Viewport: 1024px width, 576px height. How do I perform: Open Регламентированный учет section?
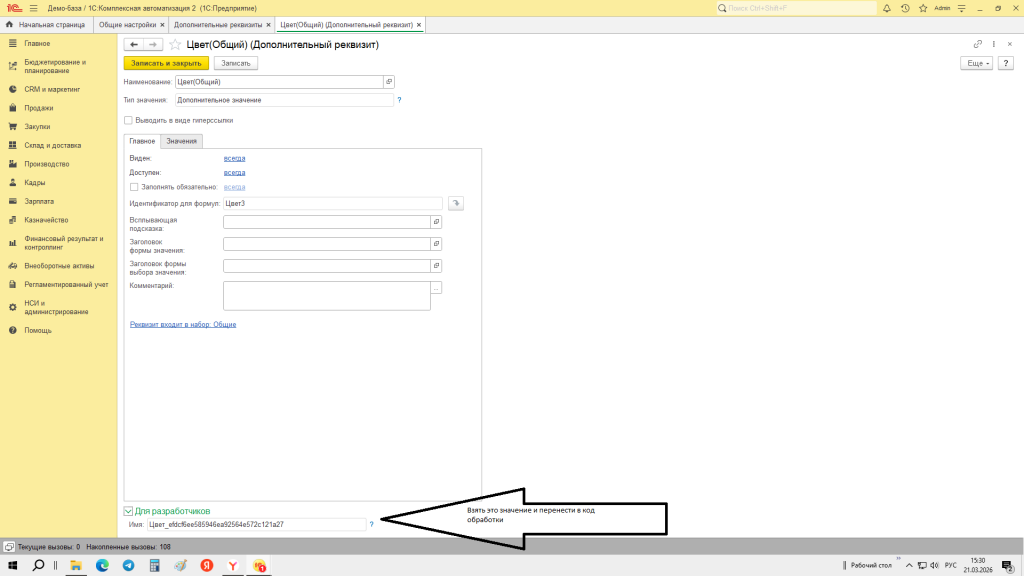coord(66,285)
